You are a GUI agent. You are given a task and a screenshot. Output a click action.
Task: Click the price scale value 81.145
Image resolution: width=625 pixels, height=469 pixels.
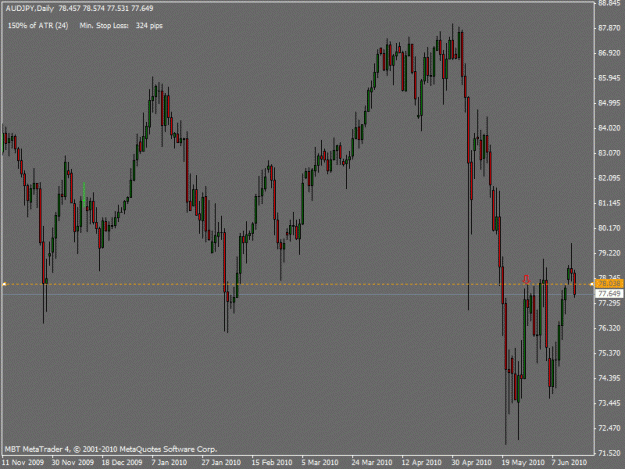(x=609, y=203)
